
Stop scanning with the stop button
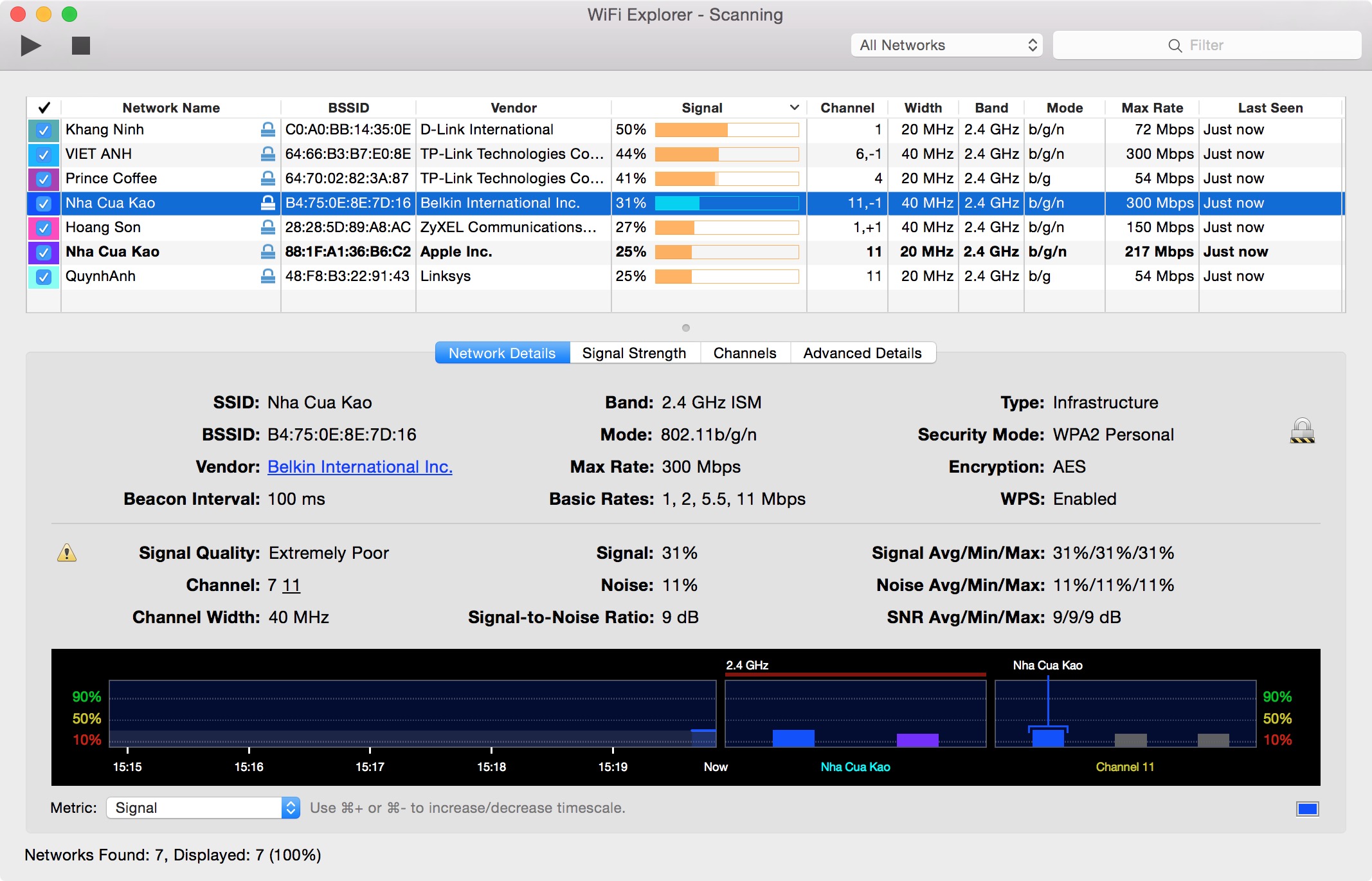point(81,46)
